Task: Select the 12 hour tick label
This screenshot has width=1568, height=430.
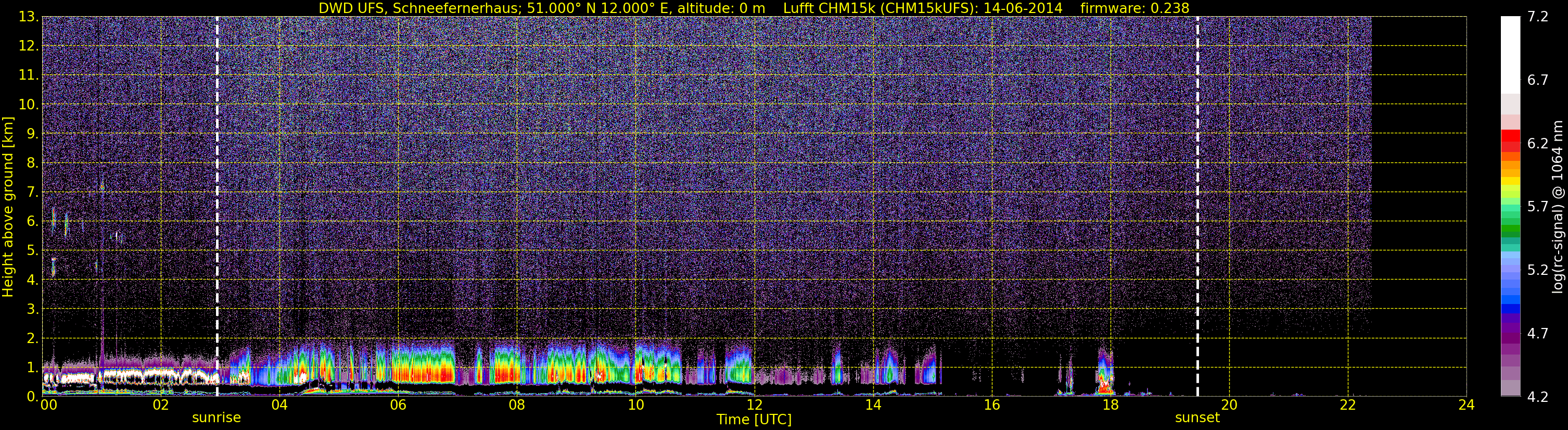Action: click(754, 405)
